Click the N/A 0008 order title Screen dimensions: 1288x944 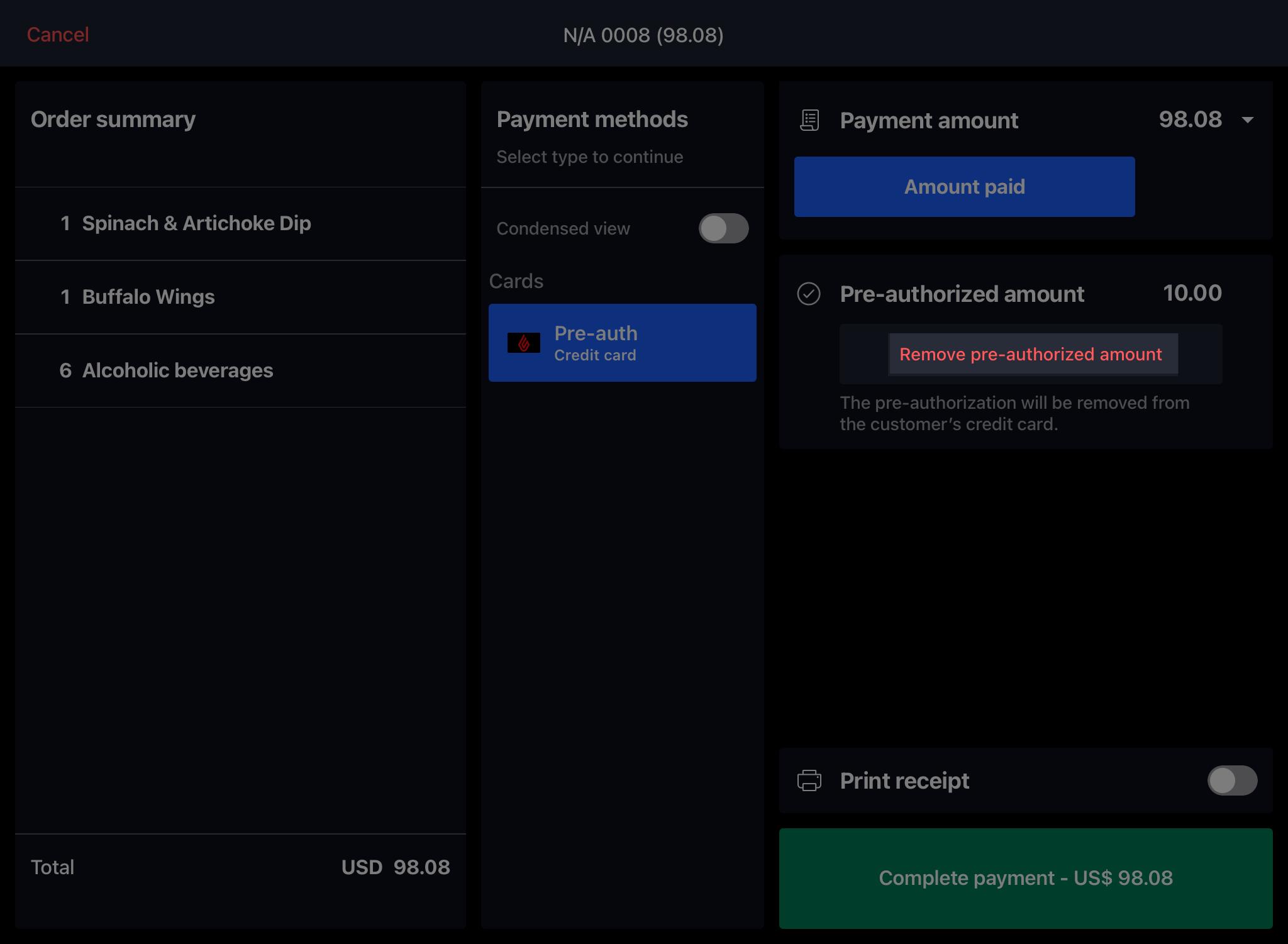click(x=643, y=35)
